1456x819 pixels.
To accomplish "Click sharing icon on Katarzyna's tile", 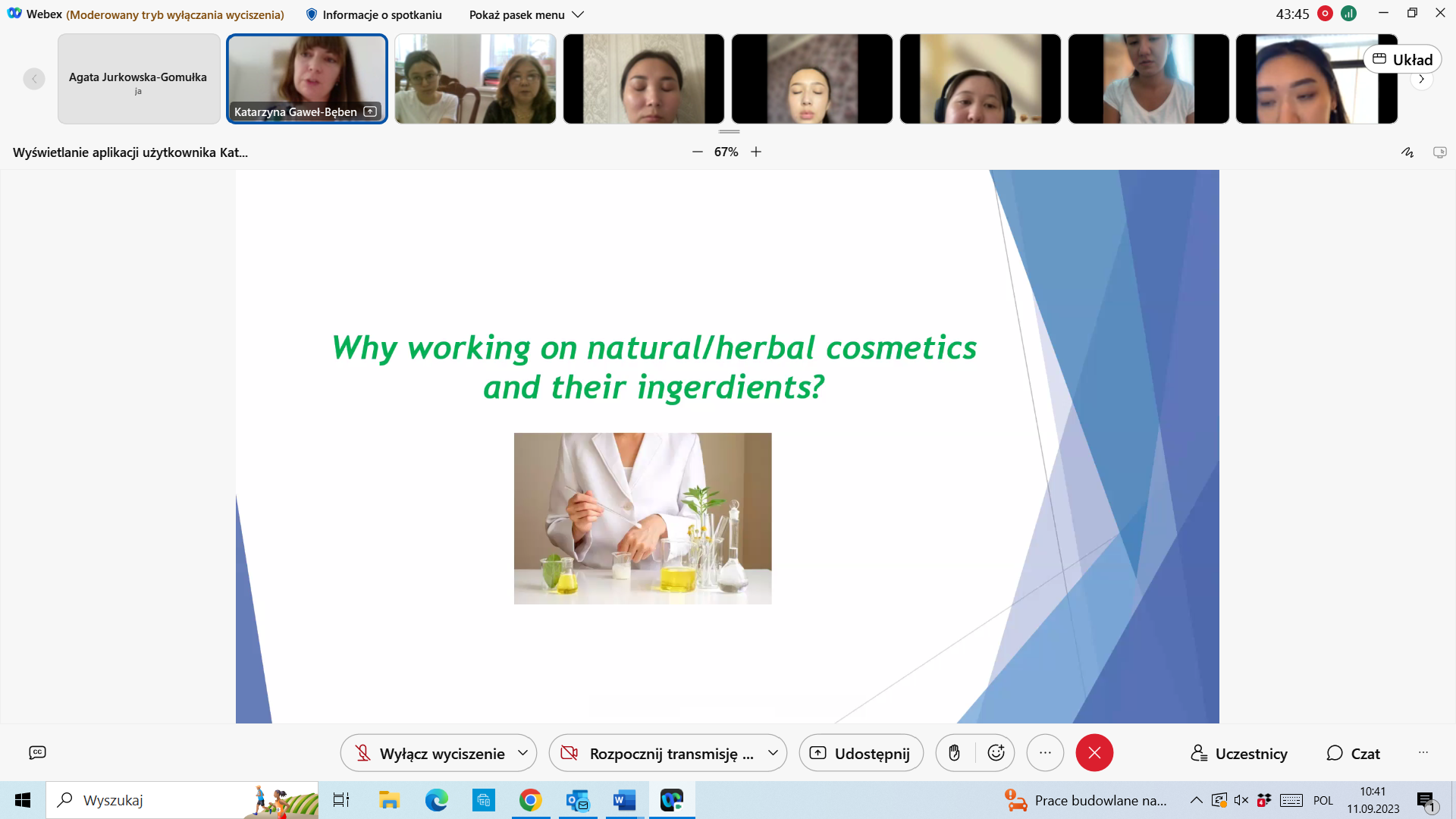I will tap(370, 111).
